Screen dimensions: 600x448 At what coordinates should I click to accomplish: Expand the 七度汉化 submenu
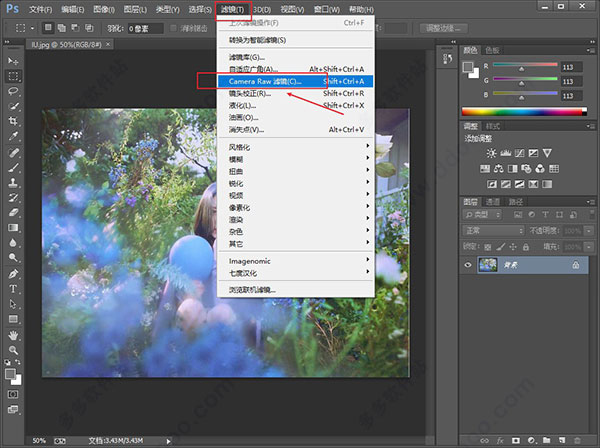pos(295,273)
